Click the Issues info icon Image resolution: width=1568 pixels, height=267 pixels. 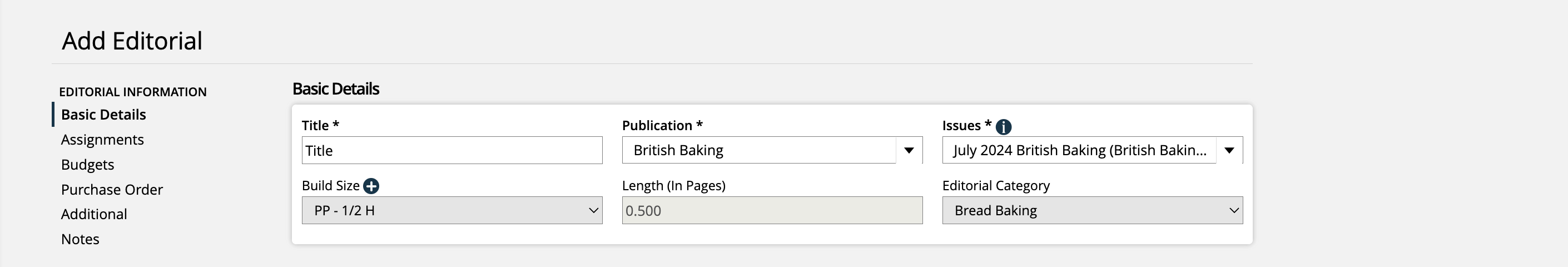(x=1003, y=127)
